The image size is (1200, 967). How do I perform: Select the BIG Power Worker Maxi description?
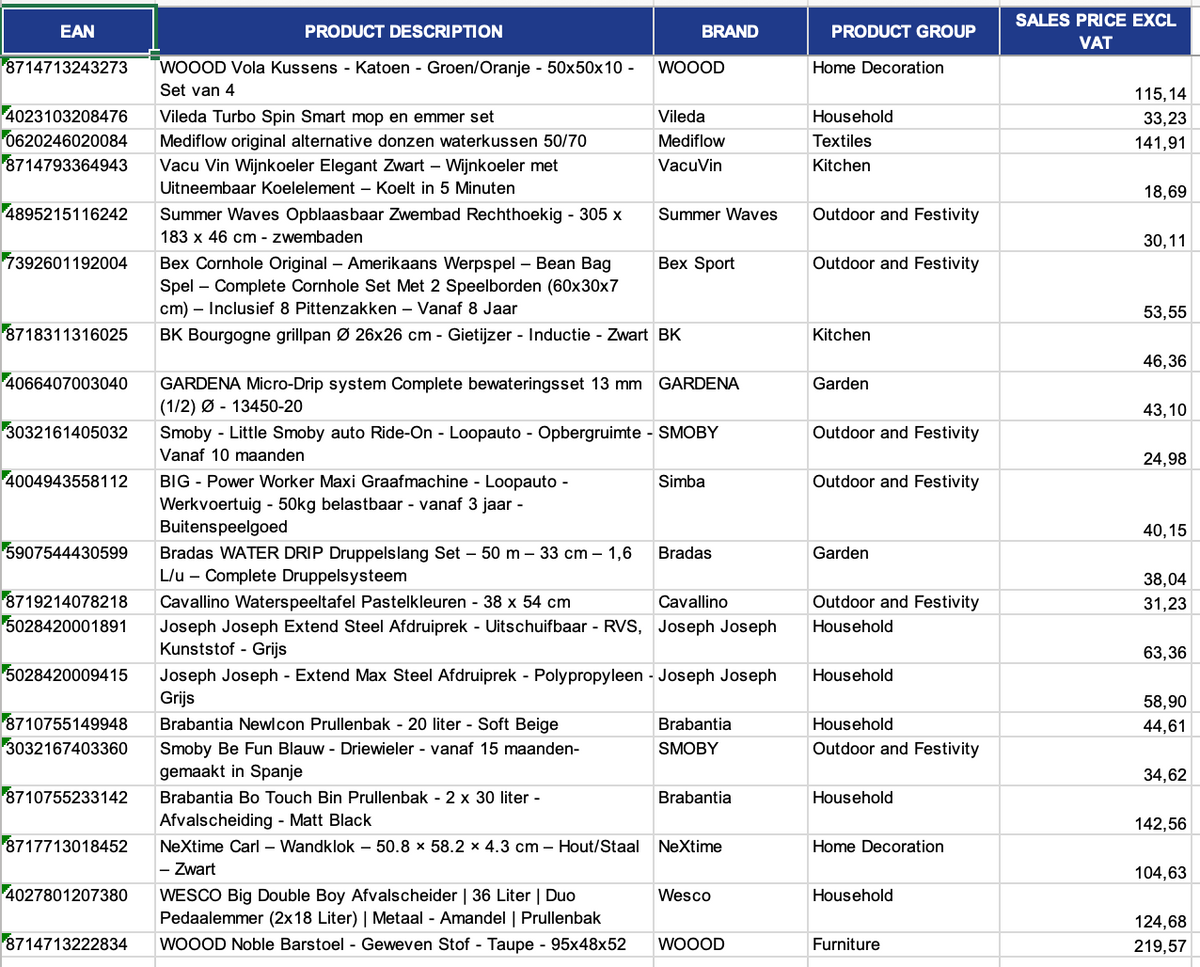[x=404, y=505]
